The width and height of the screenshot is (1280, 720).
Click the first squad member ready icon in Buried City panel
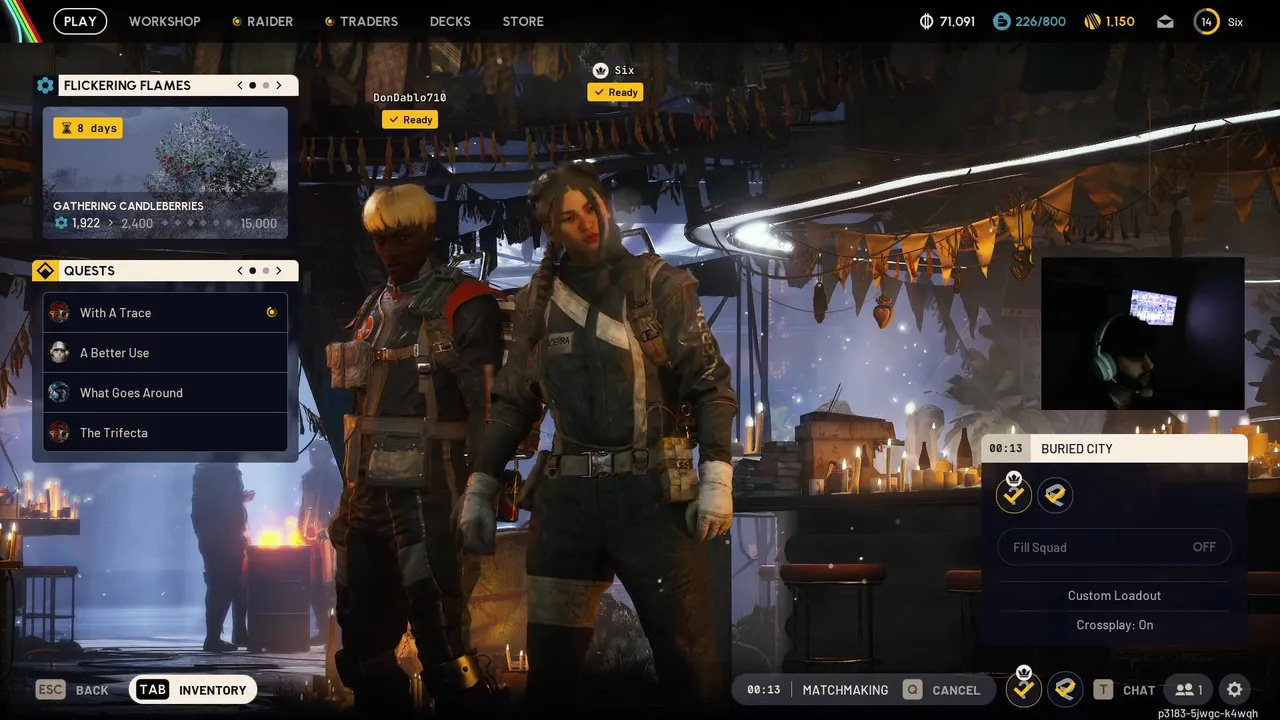click(1014, 494)
